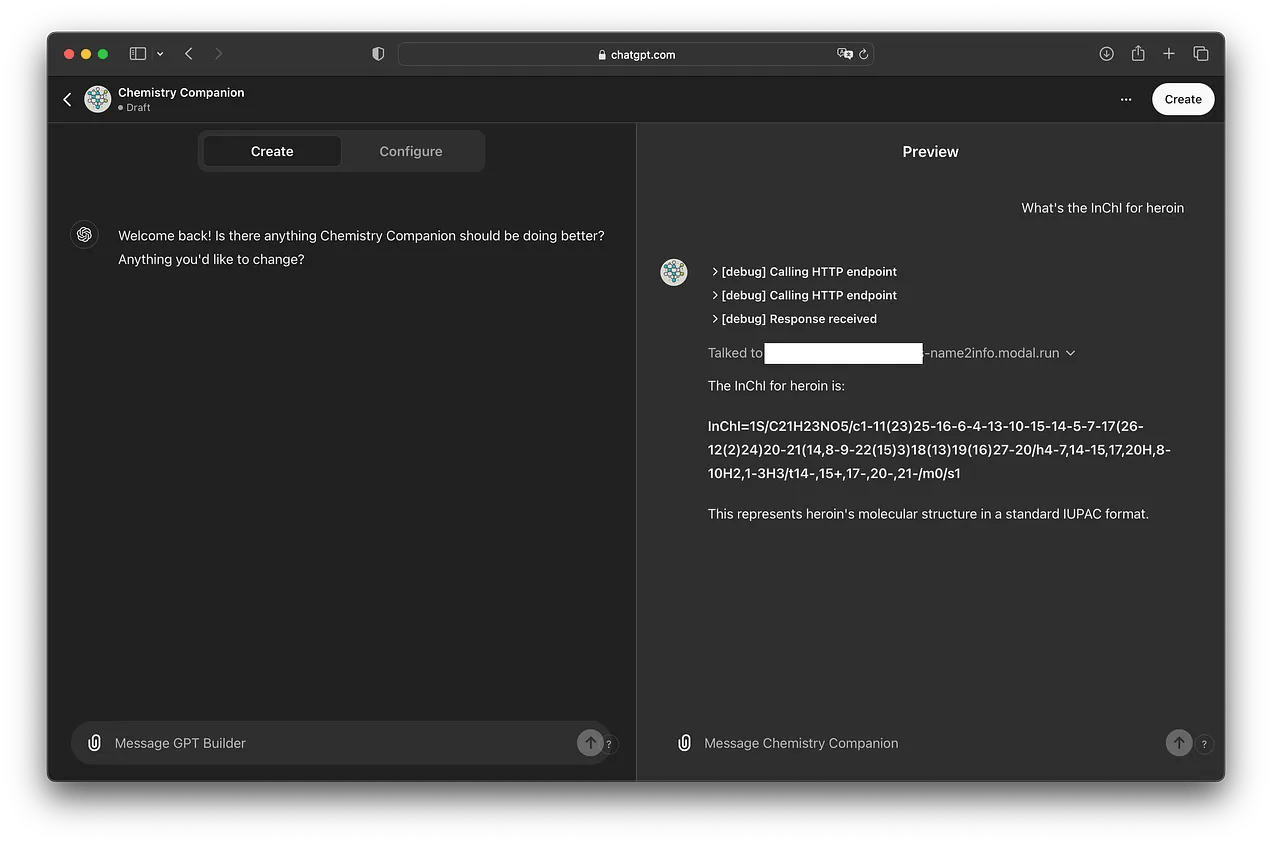Minimize the window with the yellow button
Viewport: 1272px width, 844px height.
86,54
